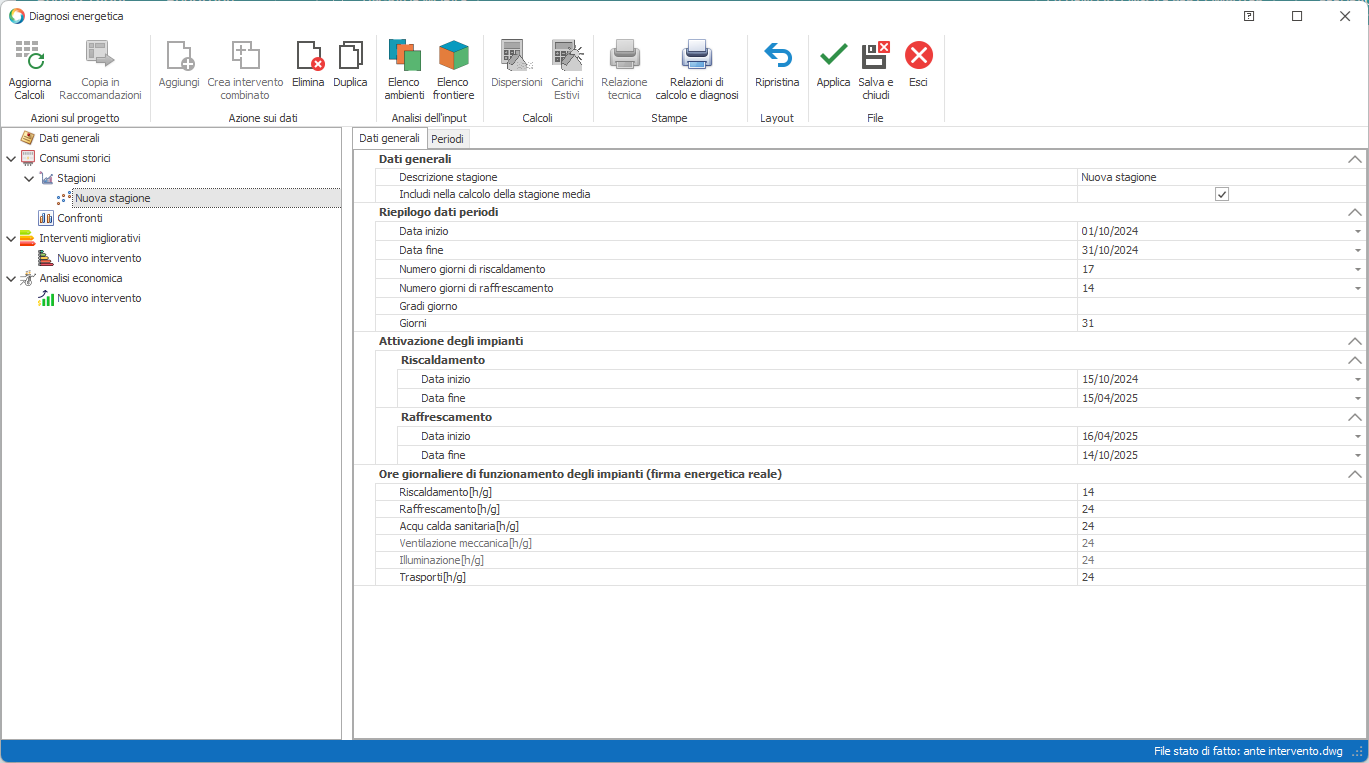Switch to the Periodi tab
Viewport: 1369px width, 763px height.
tap(447, 139)
